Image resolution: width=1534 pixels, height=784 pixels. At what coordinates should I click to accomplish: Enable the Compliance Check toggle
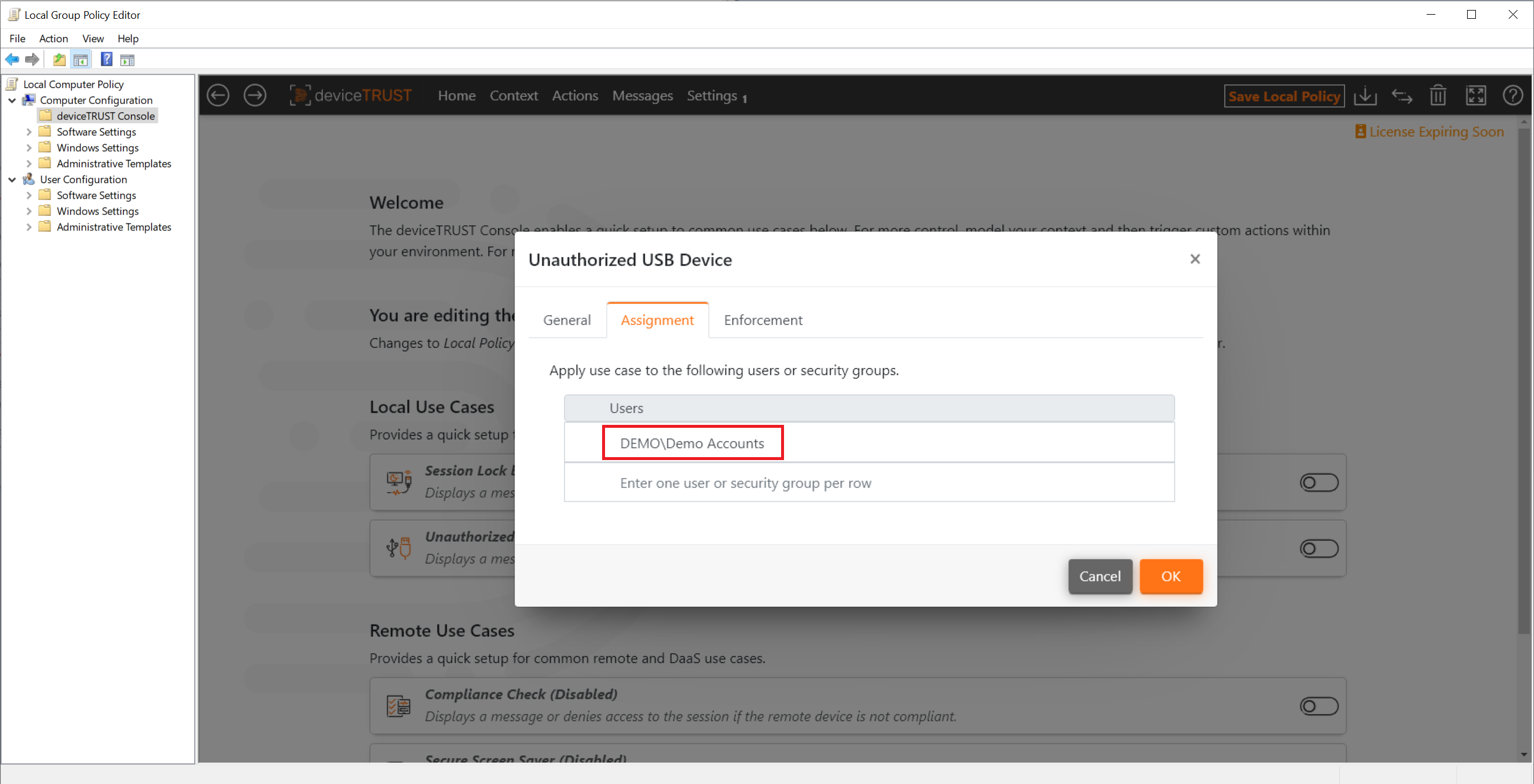click(1319, 706)
